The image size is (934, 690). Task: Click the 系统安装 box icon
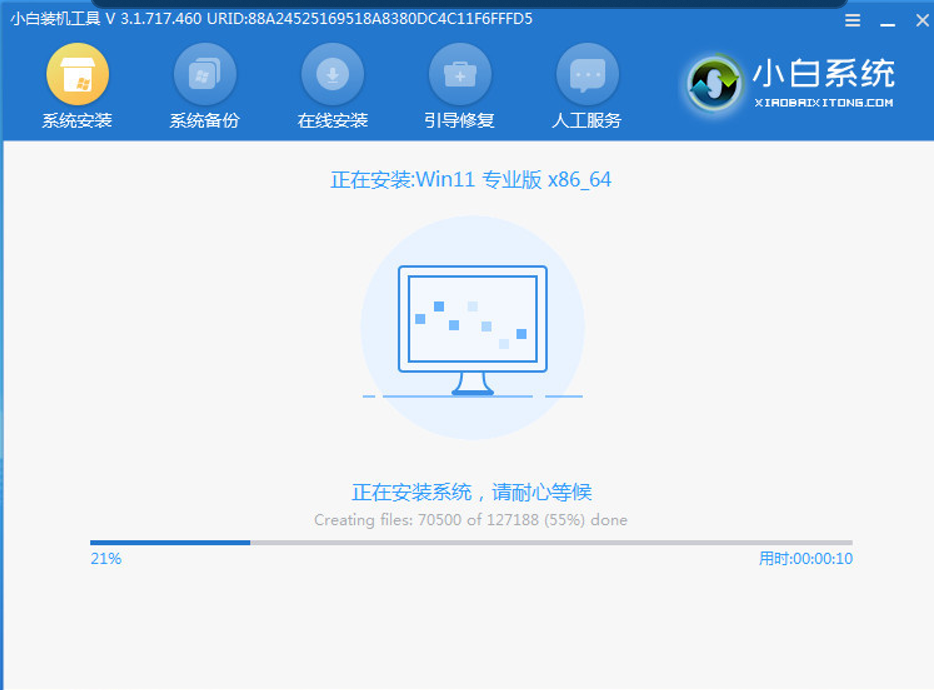77,75
